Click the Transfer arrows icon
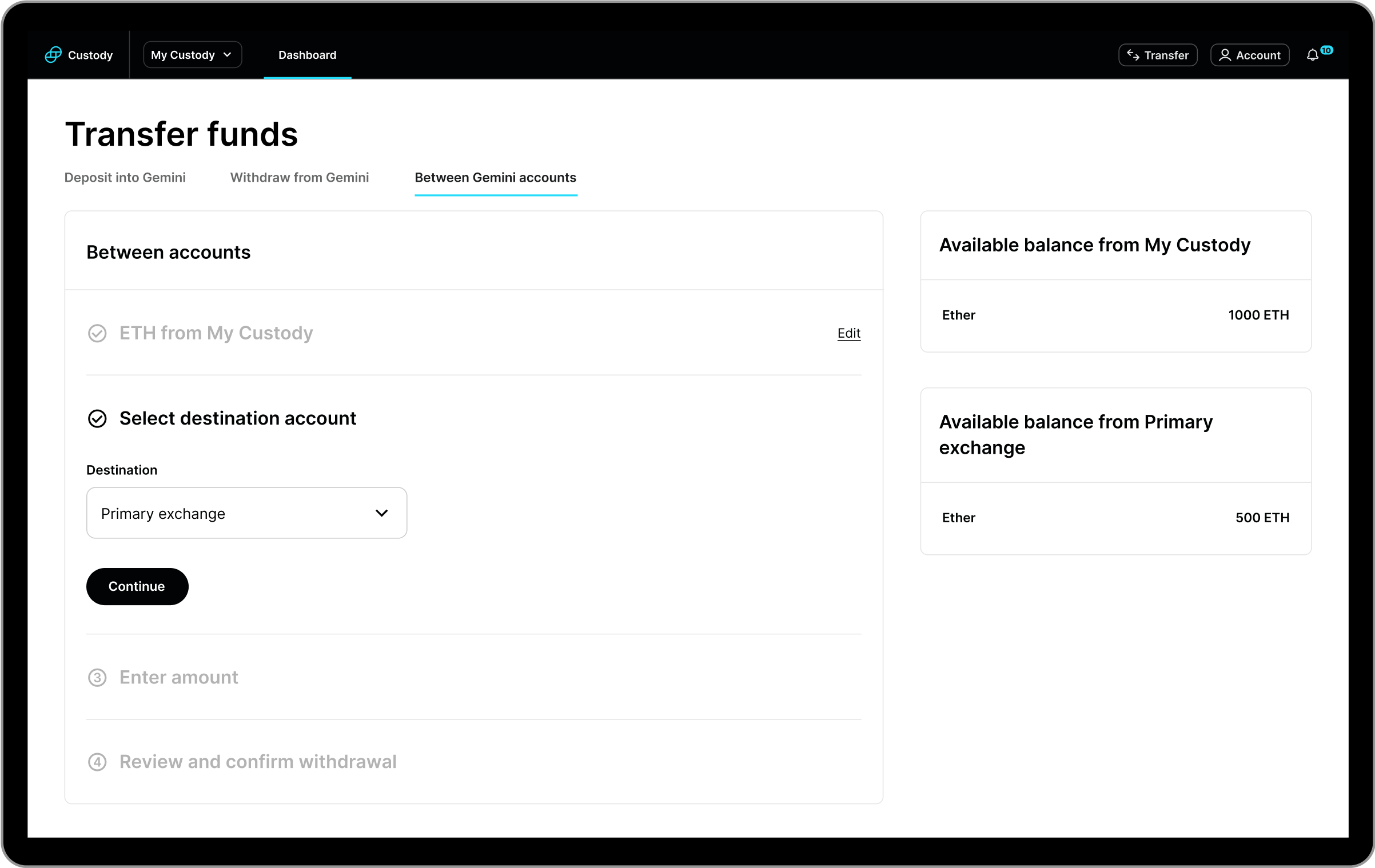 coord(1133,55)
